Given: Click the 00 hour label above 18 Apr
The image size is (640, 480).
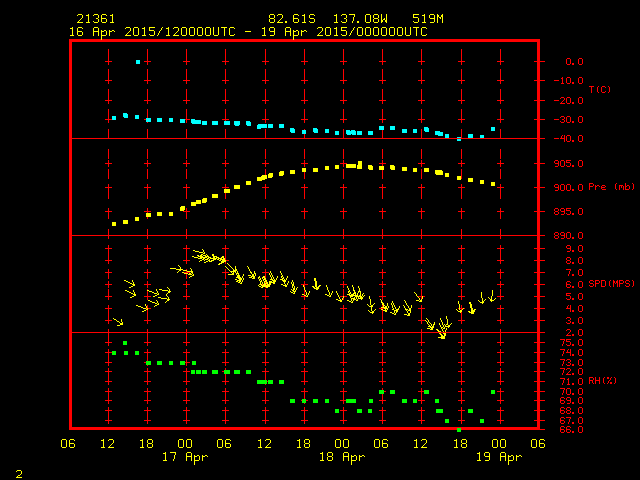Looking at the screenshot, I should click(x=342, y=444).
